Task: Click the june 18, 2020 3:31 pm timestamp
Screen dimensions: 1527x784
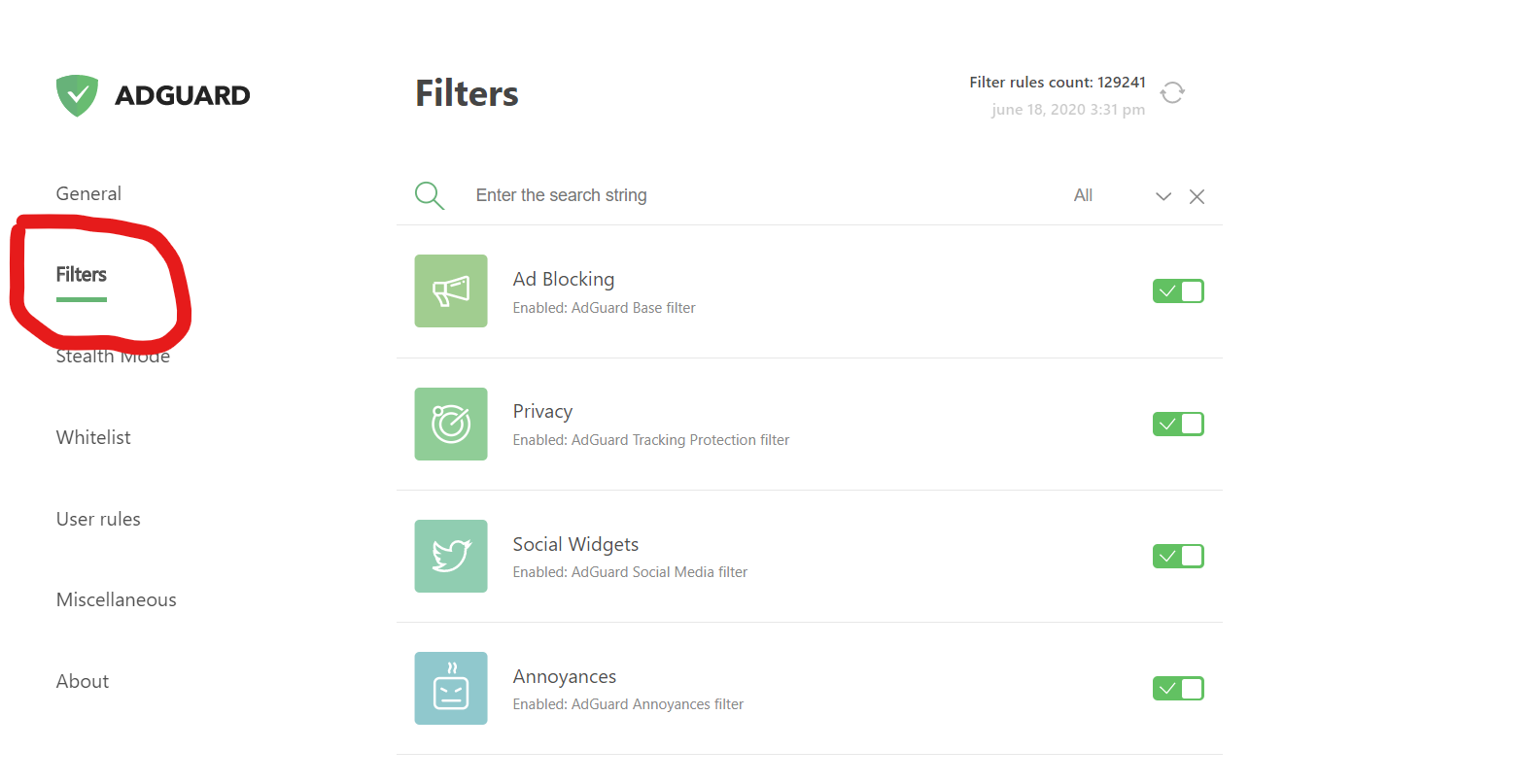Action: coord(1068,110)
